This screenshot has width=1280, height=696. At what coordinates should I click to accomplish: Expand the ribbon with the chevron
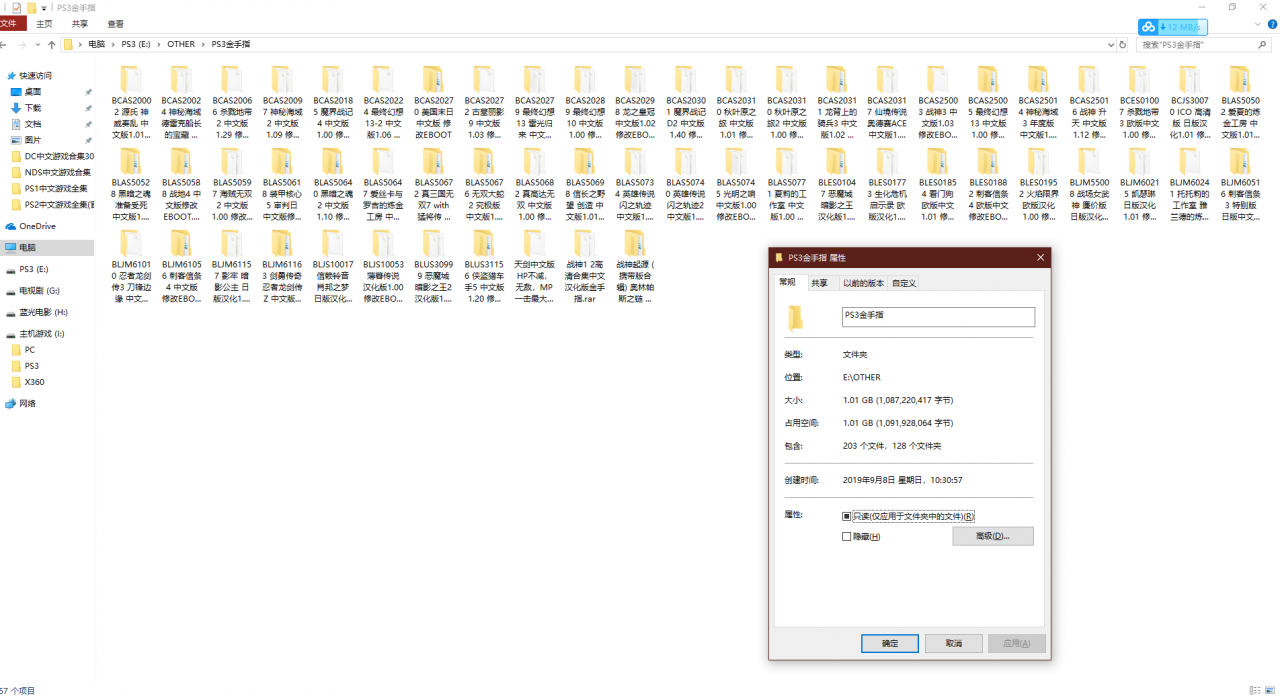(x=1257, y=23)
